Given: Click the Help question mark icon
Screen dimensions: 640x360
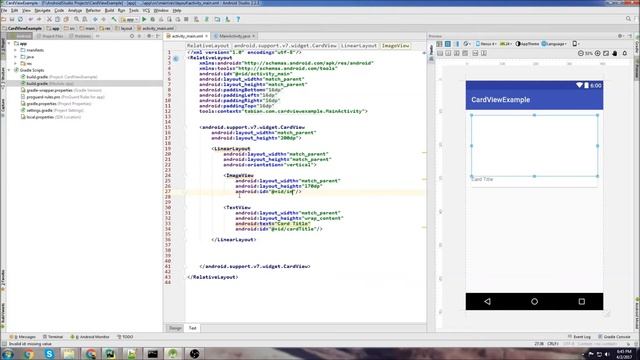Looking at the screenshot, I should pyautogui.click(x=238, y=19).
